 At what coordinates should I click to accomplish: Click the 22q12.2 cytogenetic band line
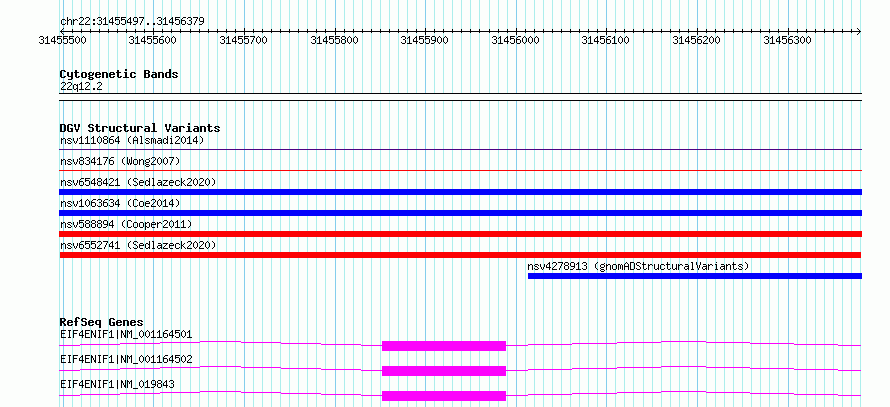click(x=460, y=97)
